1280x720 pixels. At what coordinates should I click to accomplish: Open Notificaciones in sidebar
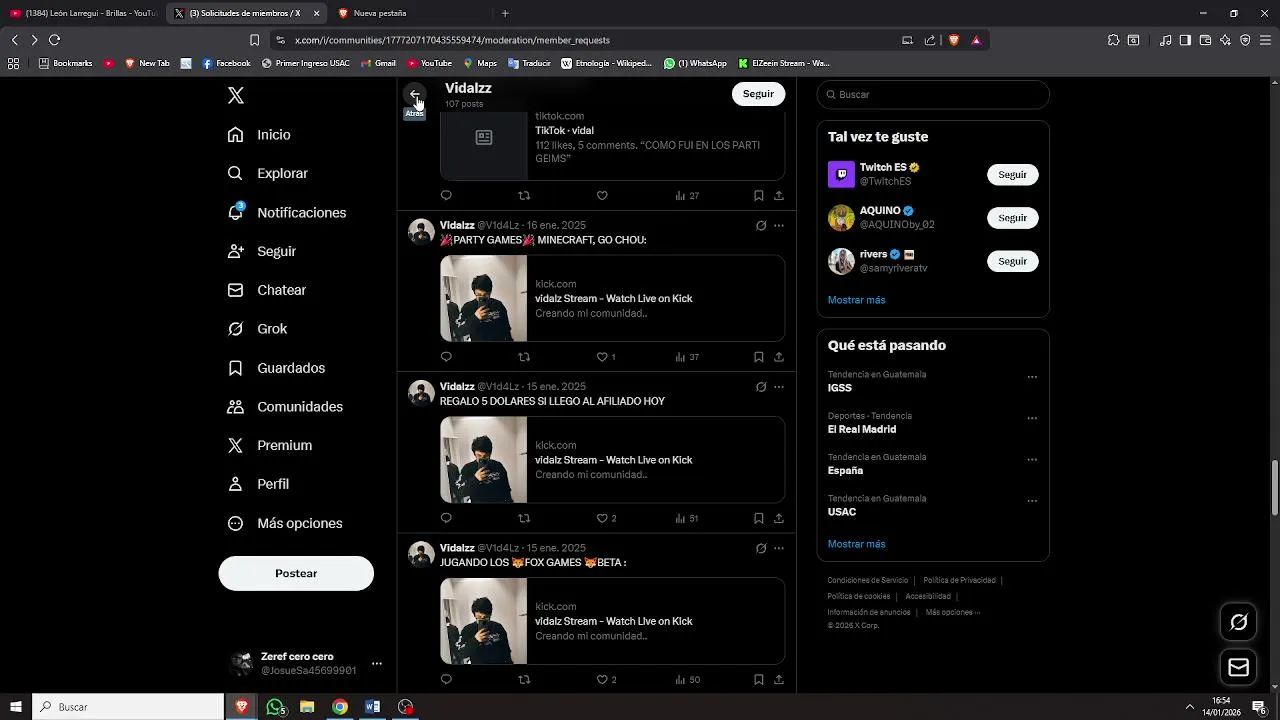click(287, 213)
